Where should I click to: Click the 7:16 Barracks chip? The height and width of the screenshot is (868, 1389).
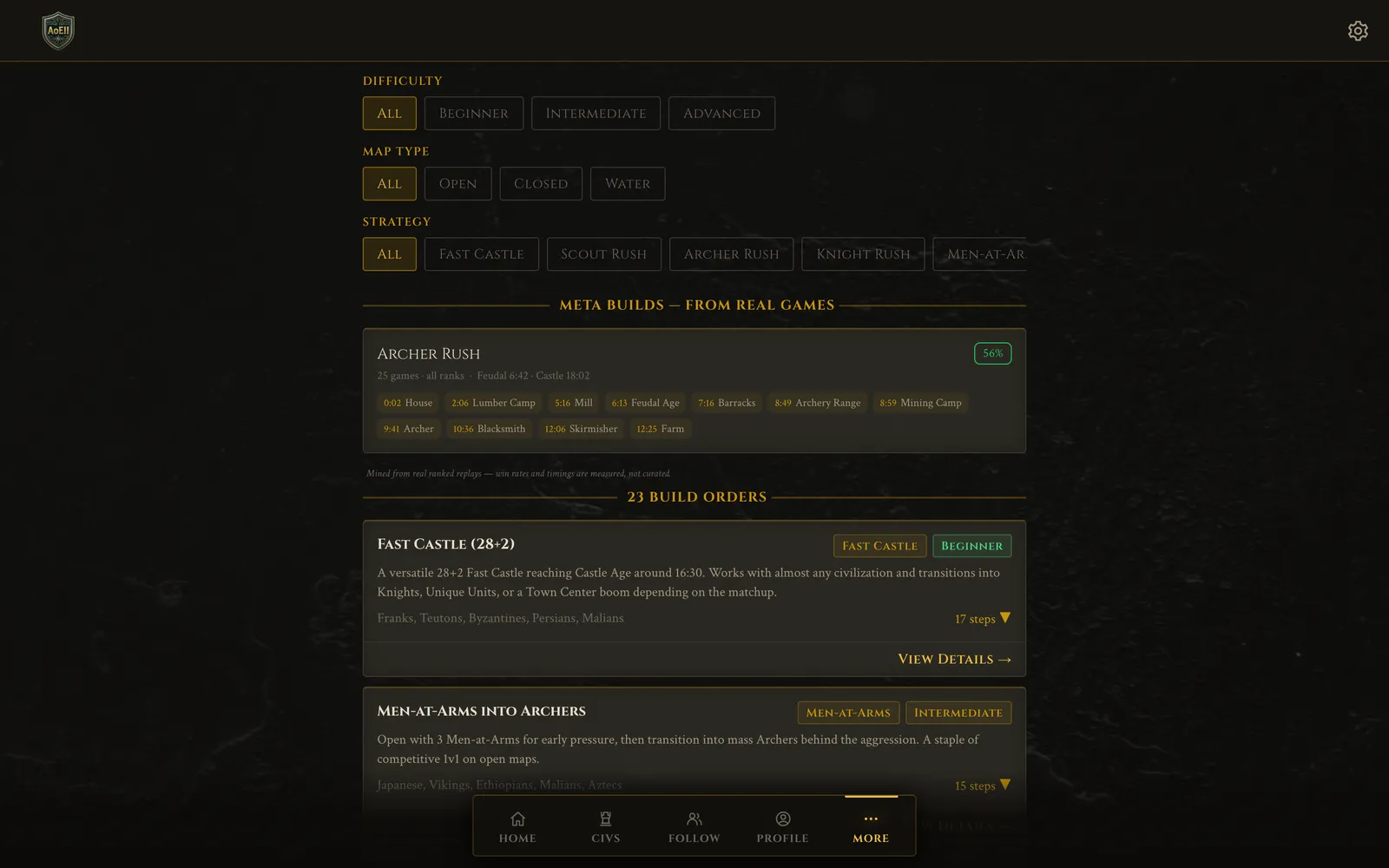[727, 403]
